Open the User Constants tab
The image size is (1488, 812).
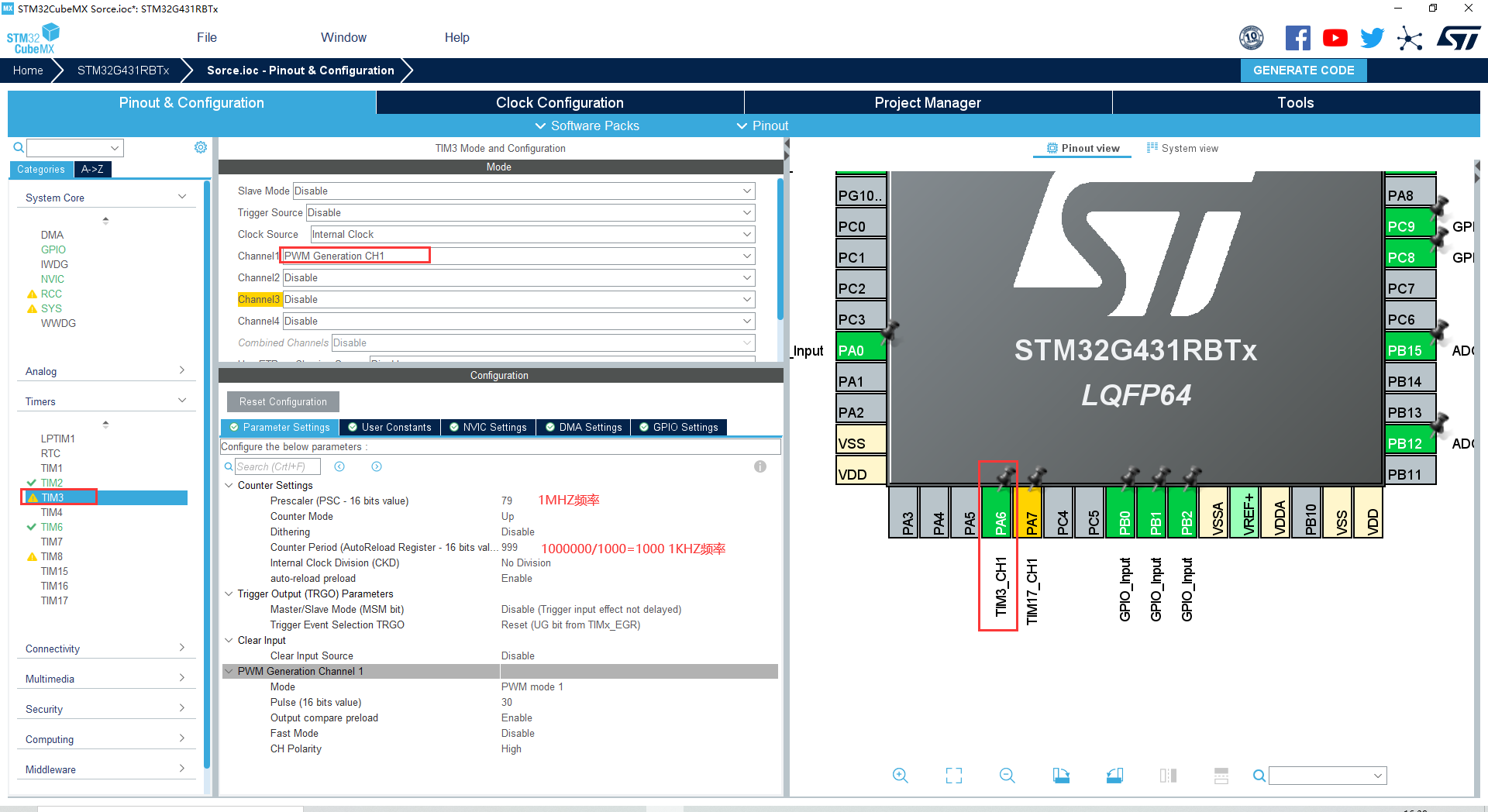[389, 427]
